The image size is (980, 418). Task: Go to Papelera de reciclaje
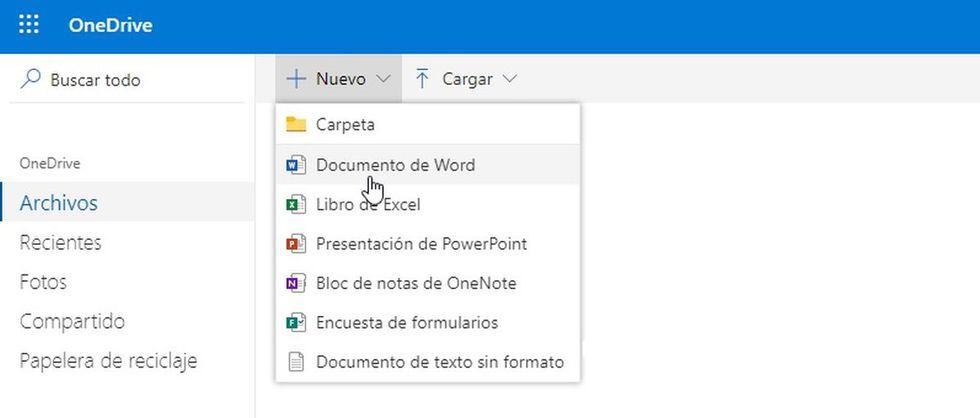(x=108, y=361)
